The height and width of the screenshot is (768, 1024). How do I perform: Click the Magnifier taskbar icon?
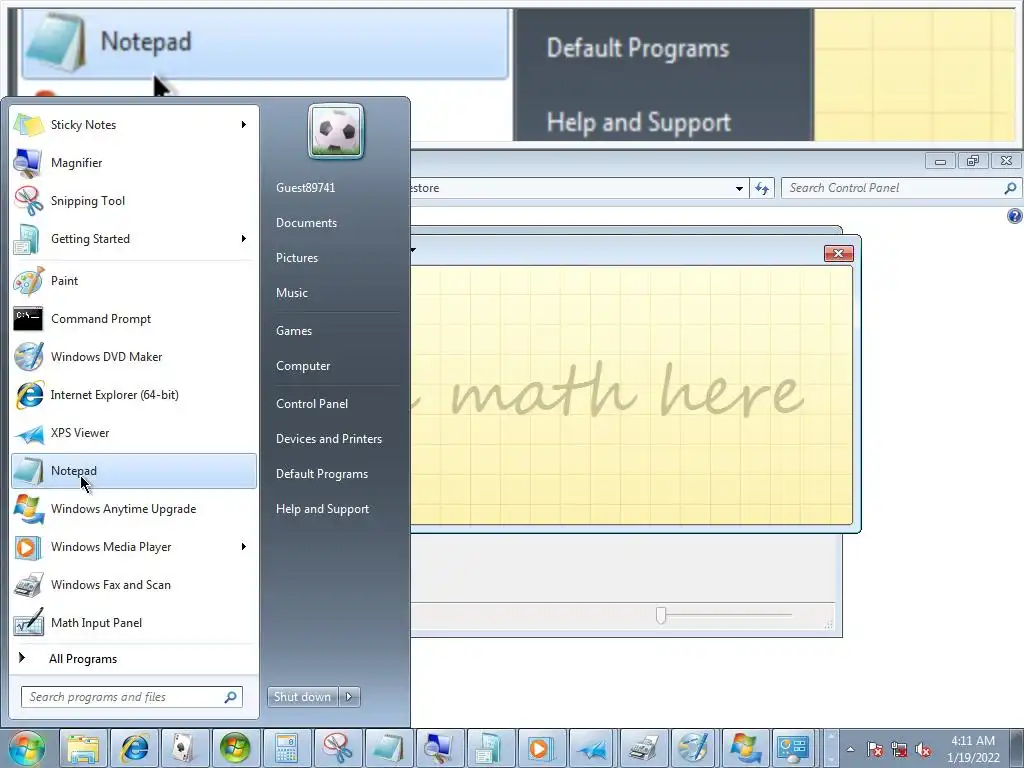tap(439, 748)
